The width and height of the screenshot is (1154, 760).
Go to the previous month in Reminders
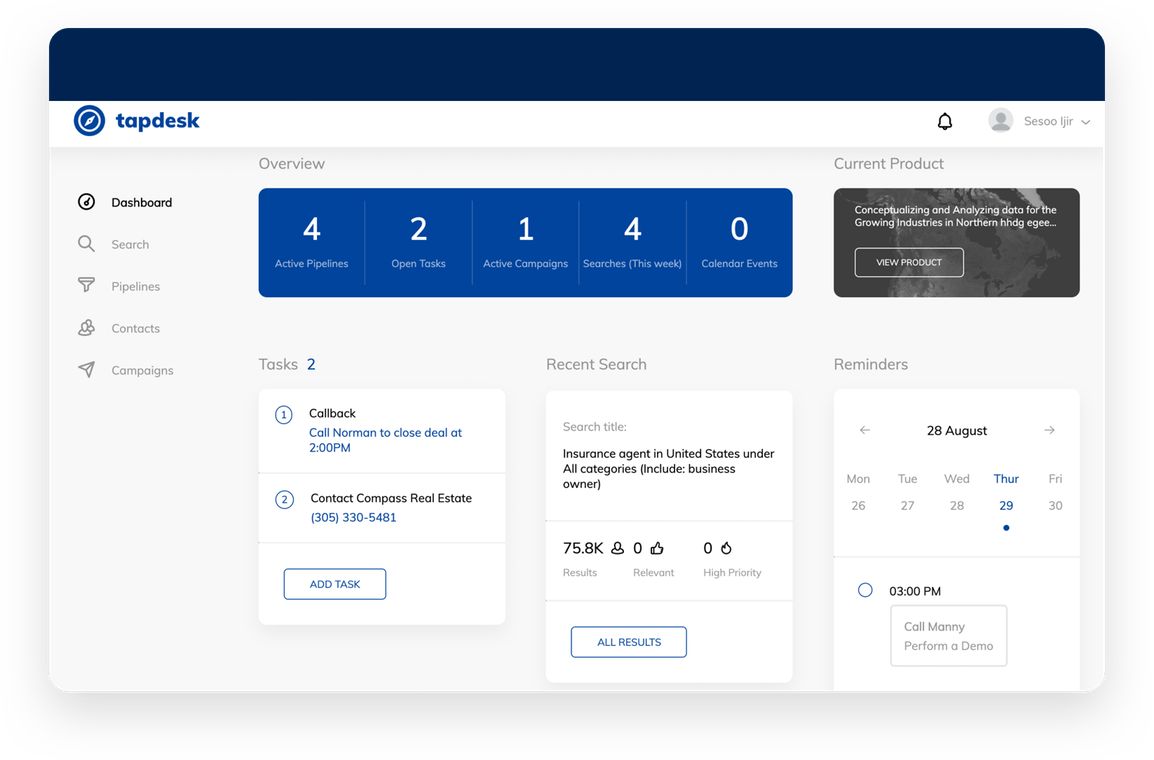(864, 430)
